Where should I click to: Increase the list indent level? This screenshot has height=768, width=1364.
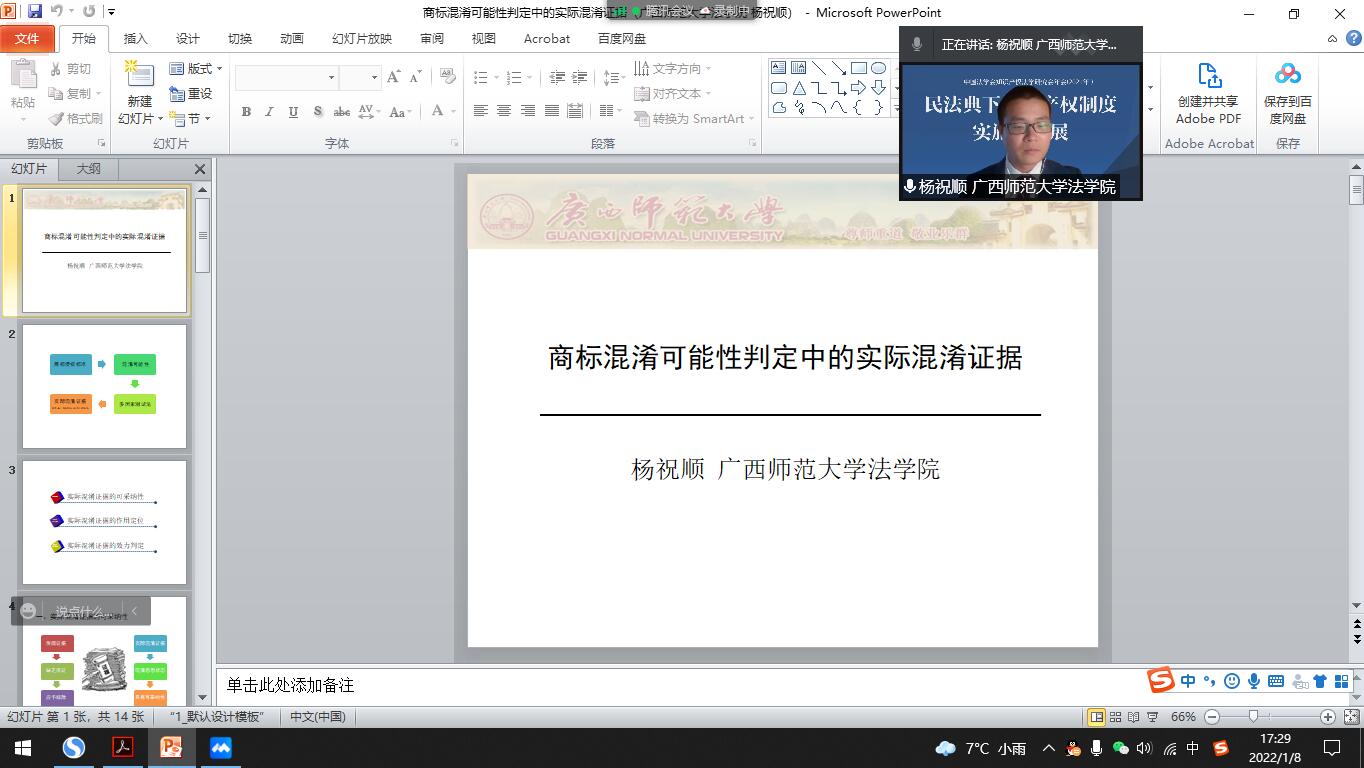580,77
